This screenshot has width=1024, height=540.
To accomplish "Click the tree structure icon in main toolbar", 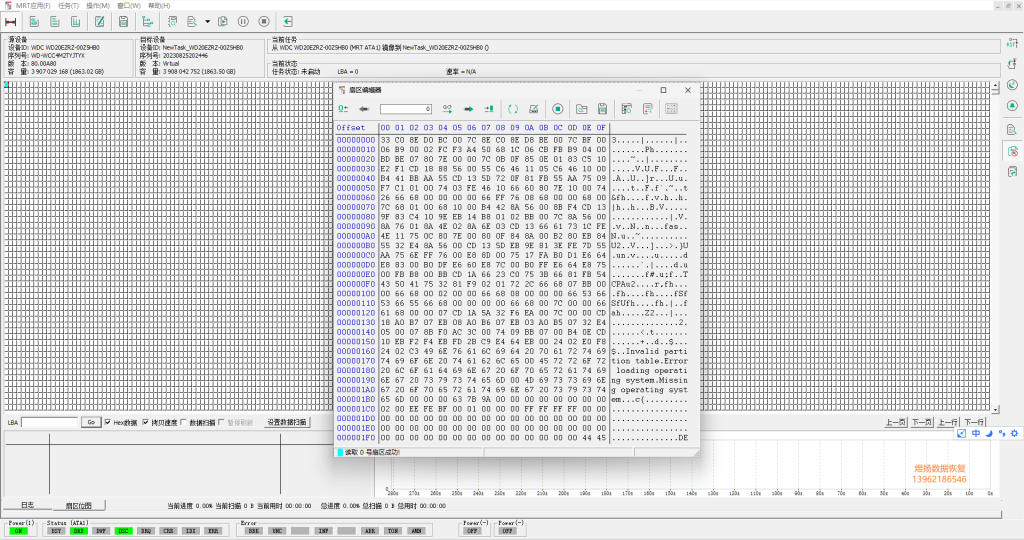I will click(148, 22).
